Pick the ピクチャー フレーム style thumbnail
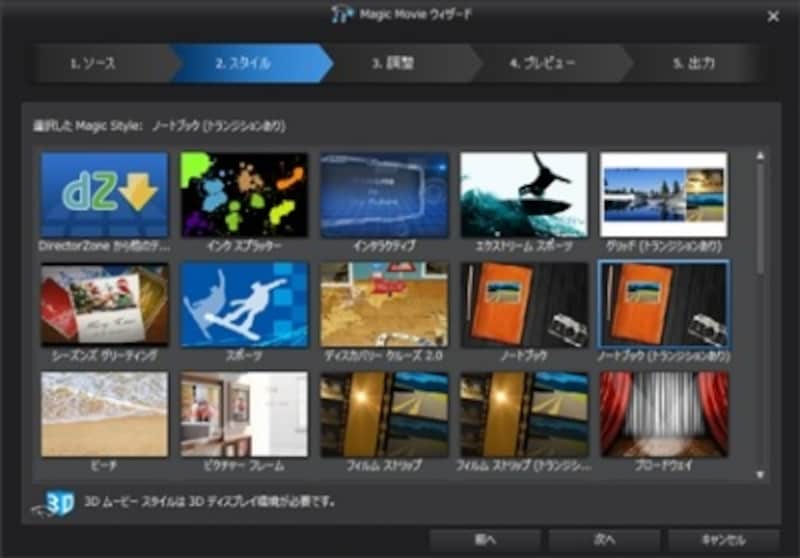This screenshot has height=558, width=800. [244, 414]
